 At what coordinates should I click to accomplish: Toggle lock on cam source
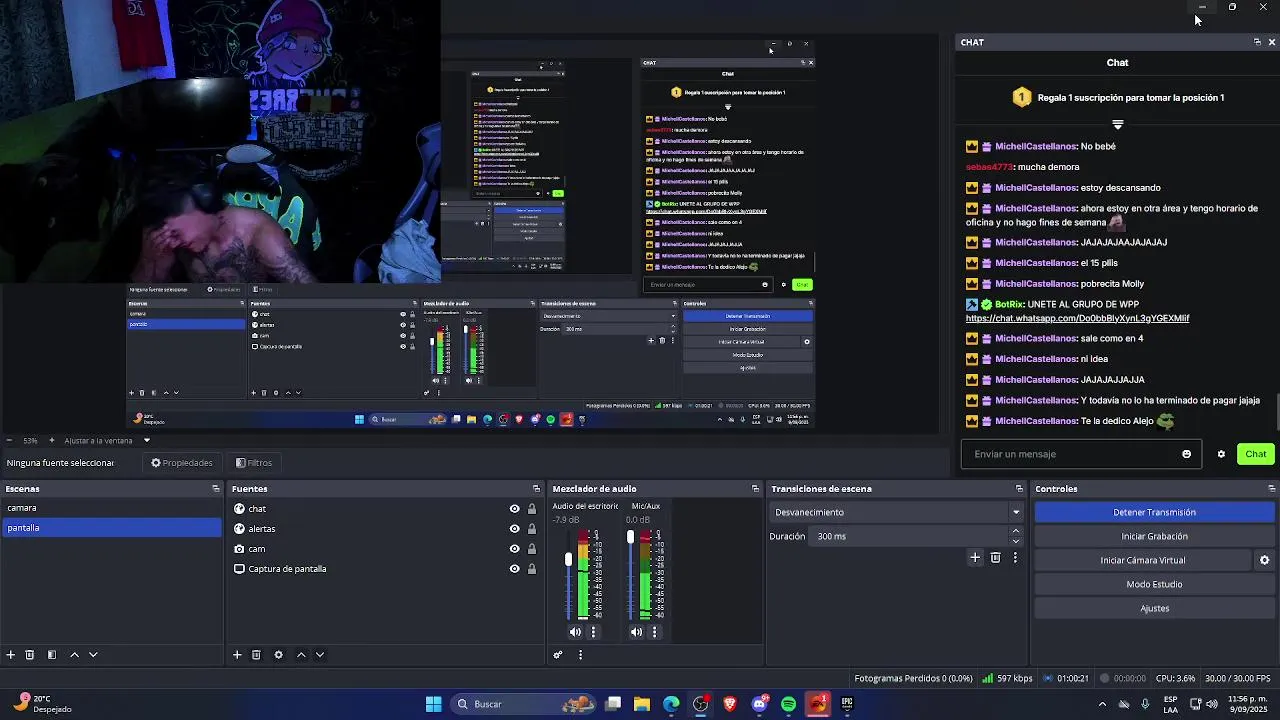(x=531, y=549)
